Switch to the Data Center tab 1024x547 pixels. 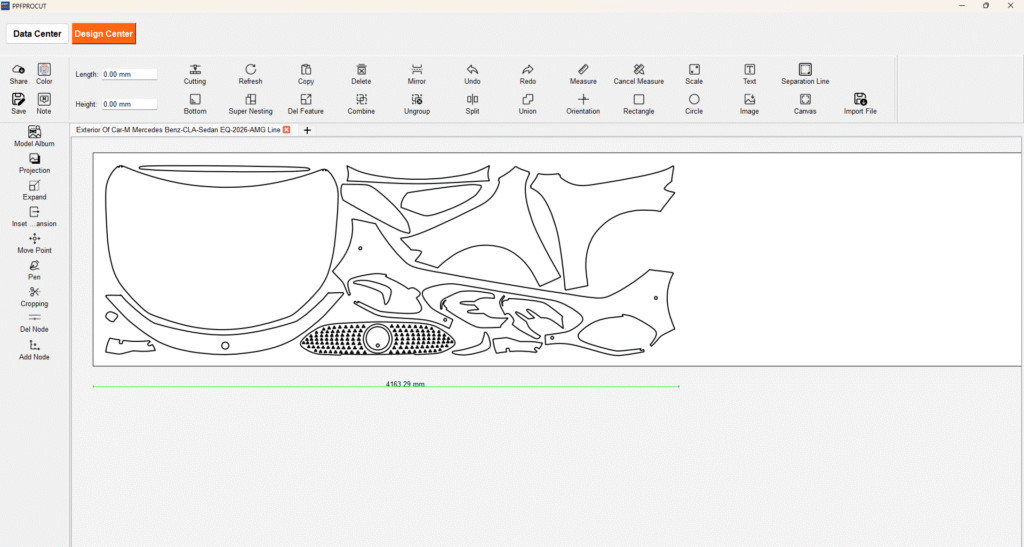click(x=37, y=34)
